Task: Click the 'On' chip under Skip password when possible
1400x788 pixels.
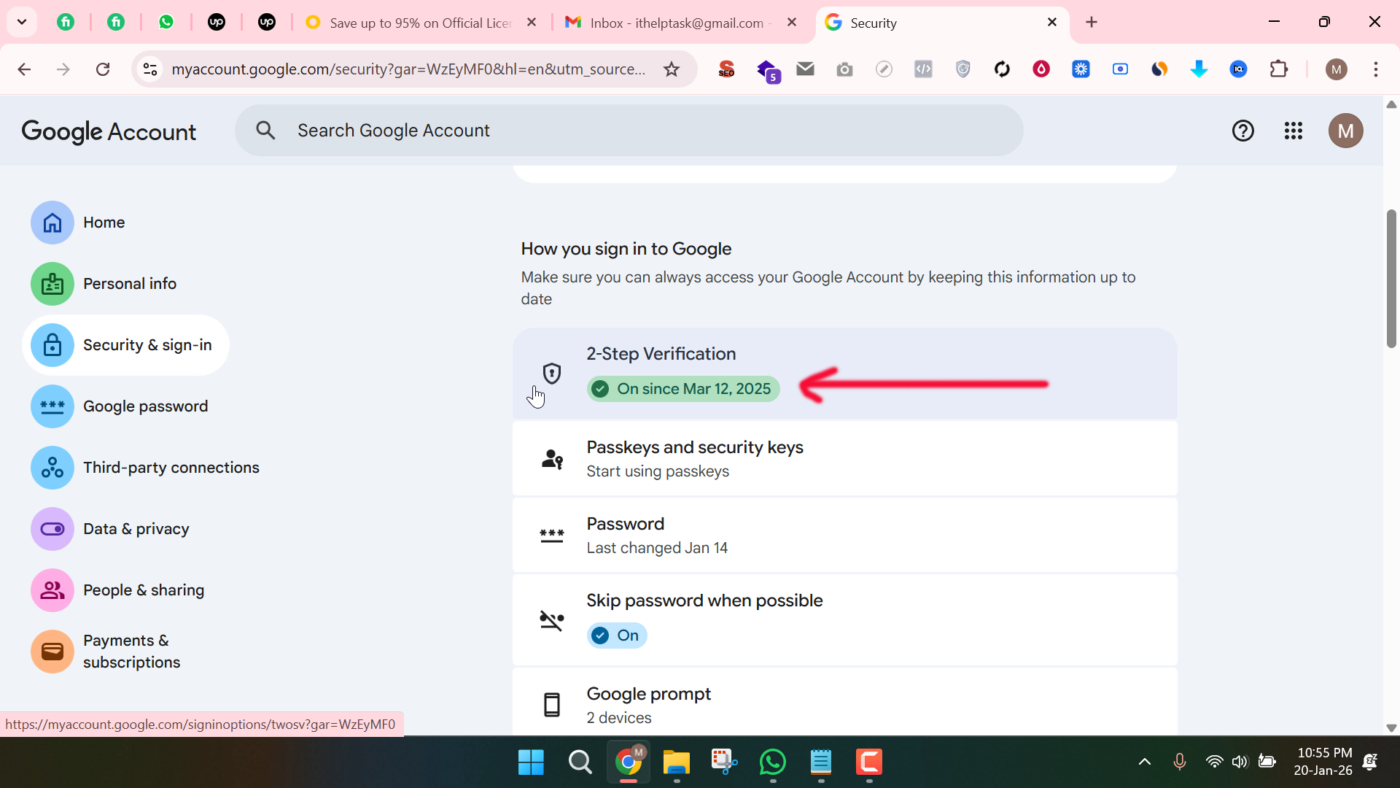Action: [616, 634]
